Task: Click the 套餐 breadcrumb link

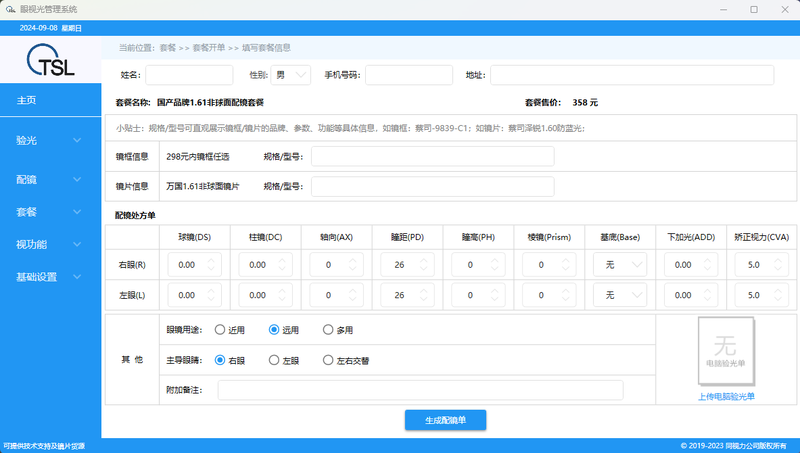Action: coord(167,48)
